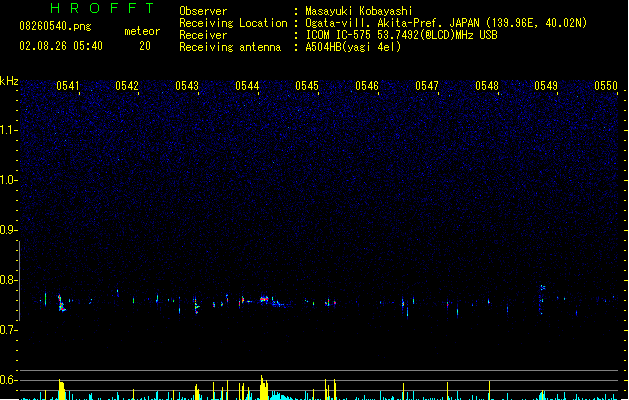Screen dimensions: 629x400
Task: Click time marker 0543
Action: point(187,85)
